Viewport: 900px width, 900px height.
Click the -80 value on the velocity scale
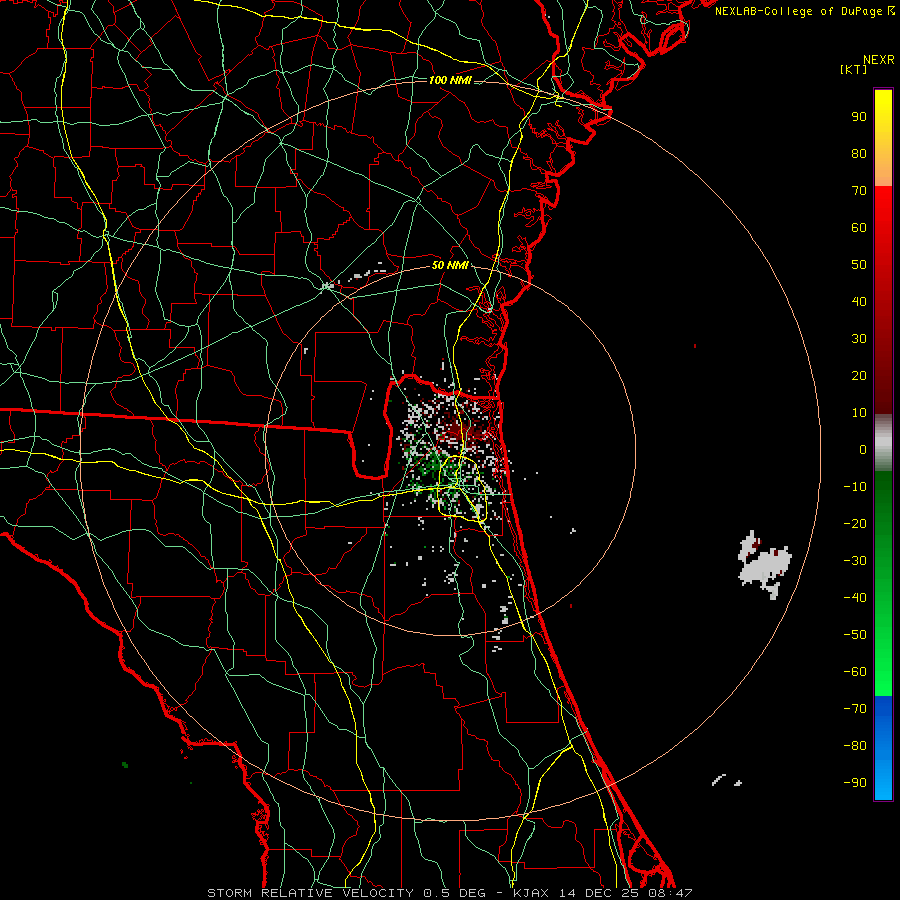(855, 746)
